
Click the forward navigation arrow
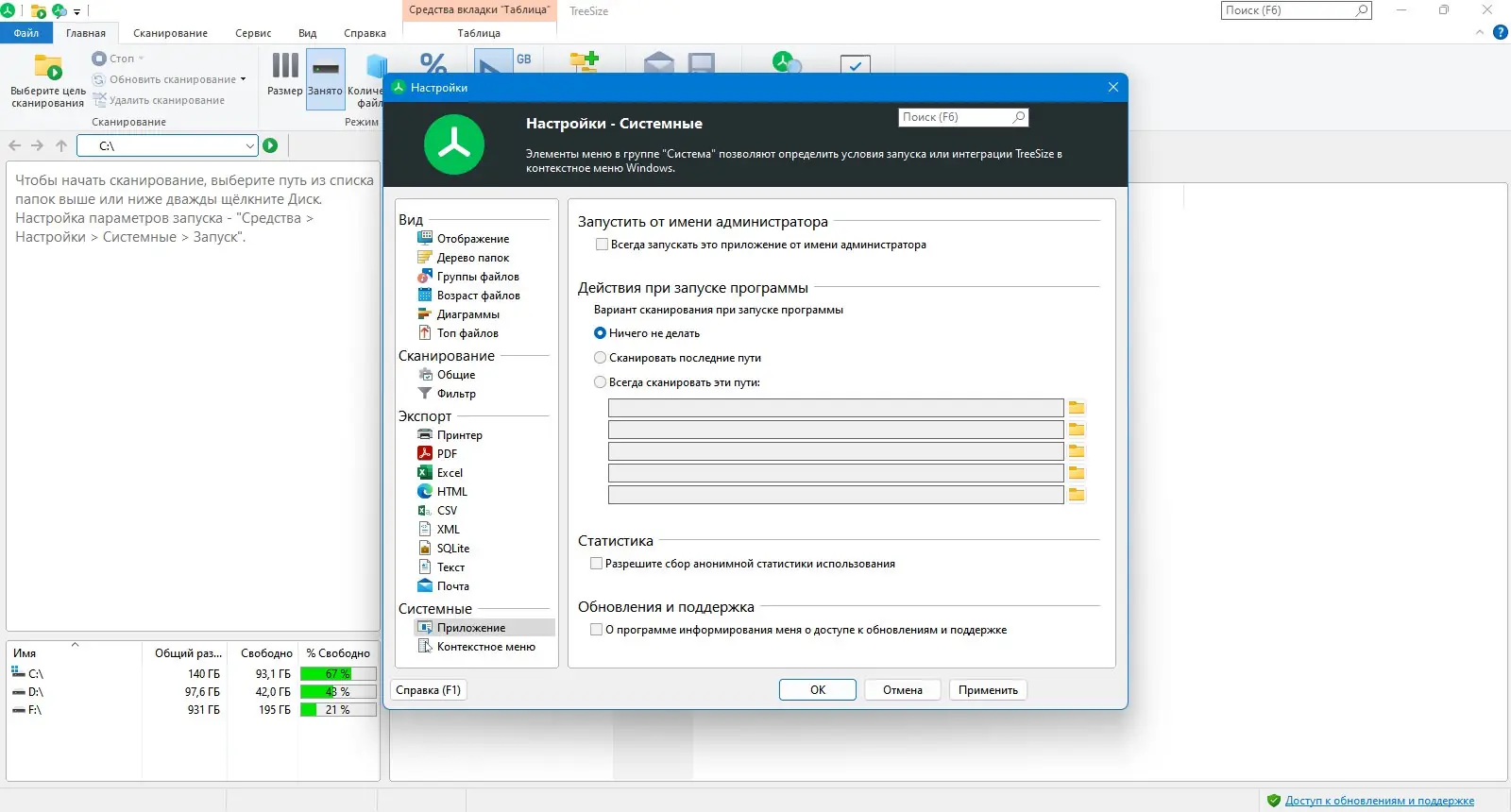[x=37, y=145]
